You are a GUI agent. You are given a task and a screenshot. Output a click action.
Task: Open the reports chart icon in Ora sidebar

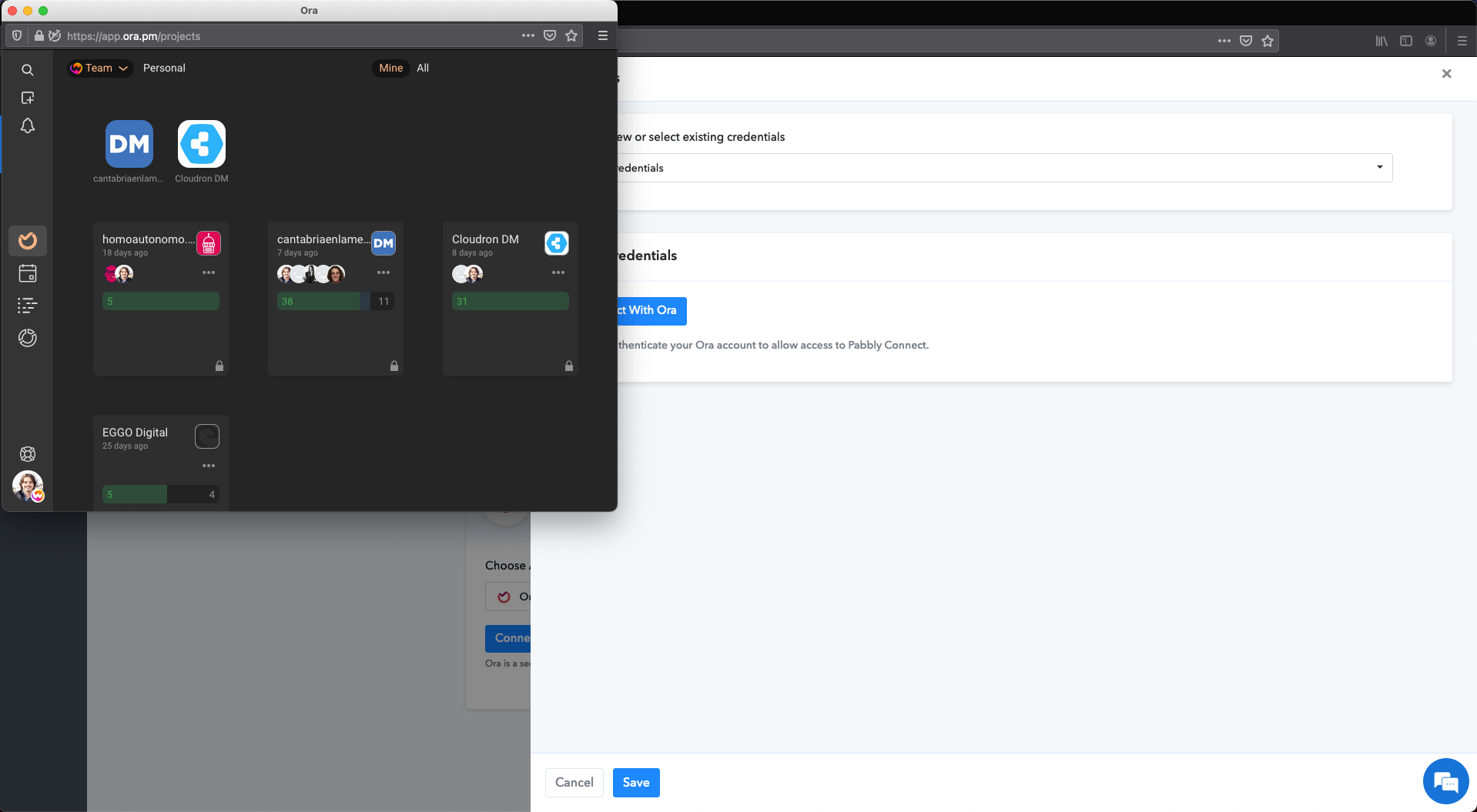[x=28, y=338]
